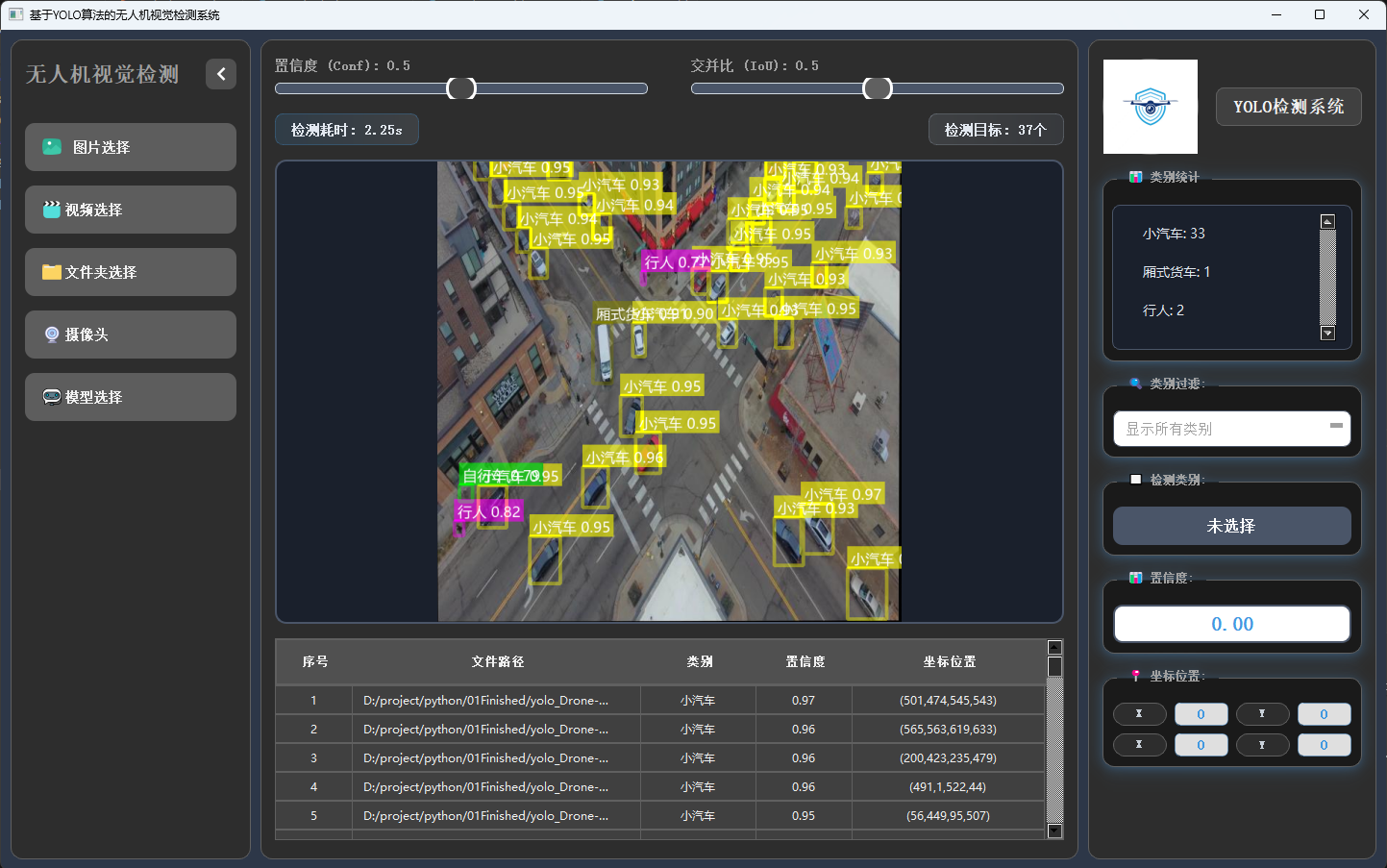Click the IoU slider handle
This screenshot has width=1387, height=868.
point(878,88)
